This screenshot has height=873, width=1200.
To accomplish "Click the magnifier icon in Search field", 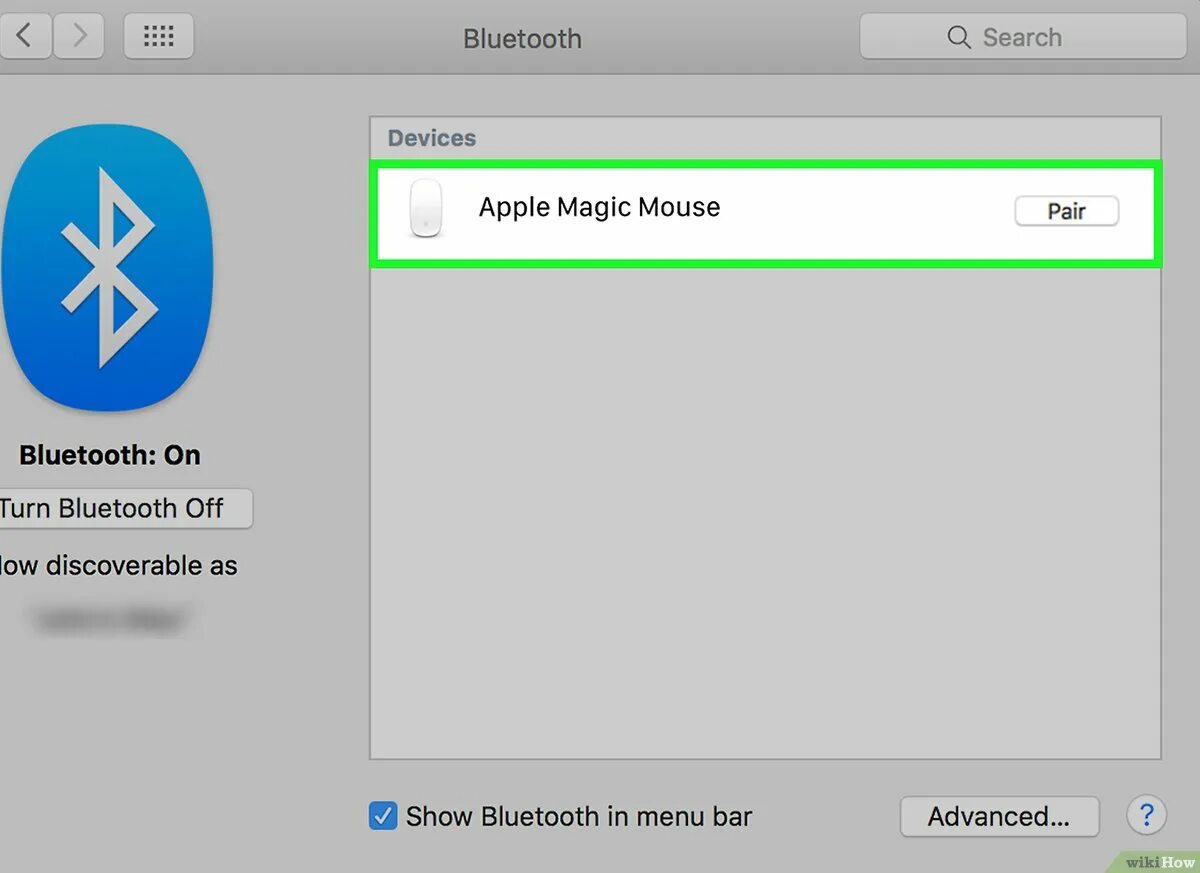I will point(958,37).
